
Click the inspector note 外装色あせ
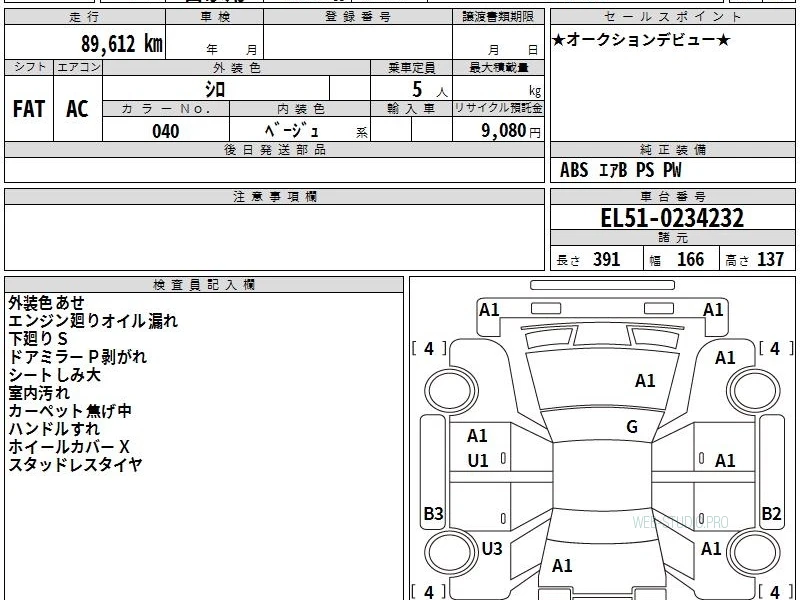point(46,303)
